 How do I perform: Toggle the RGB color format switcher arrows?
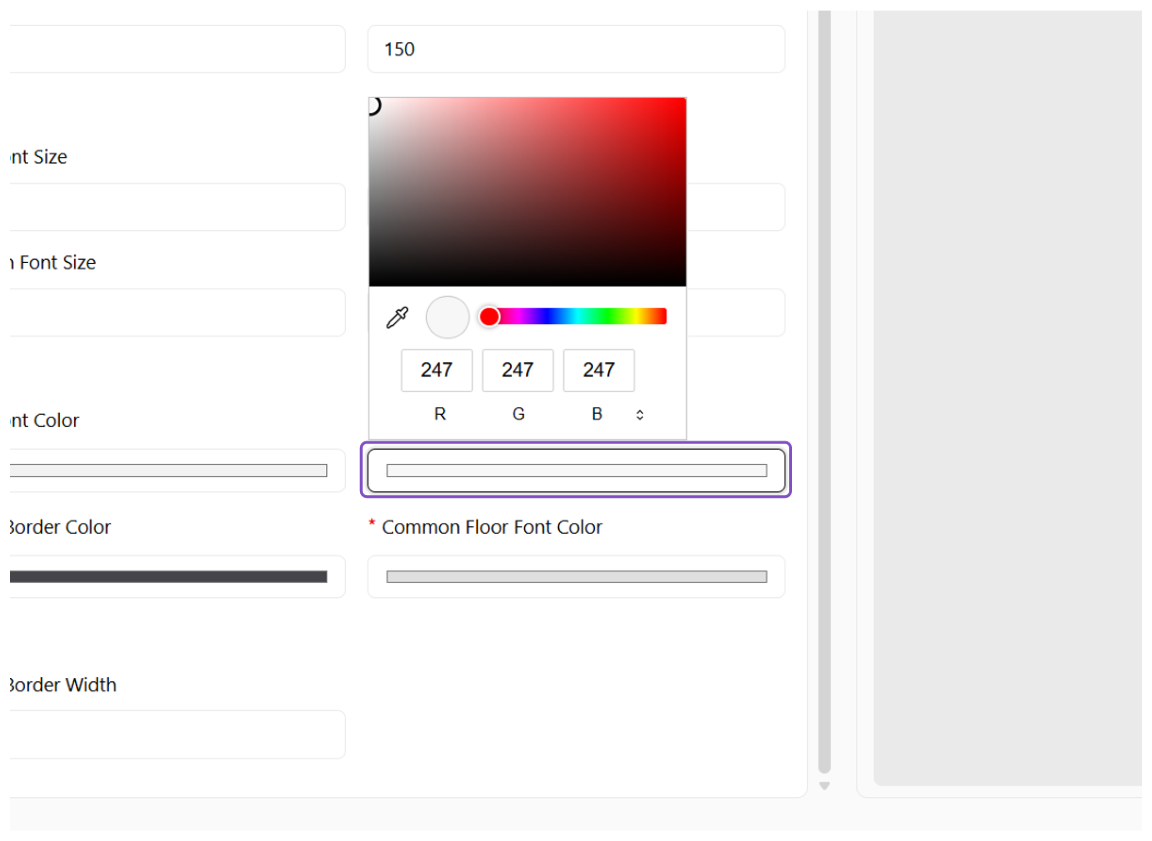click(640, 415)
